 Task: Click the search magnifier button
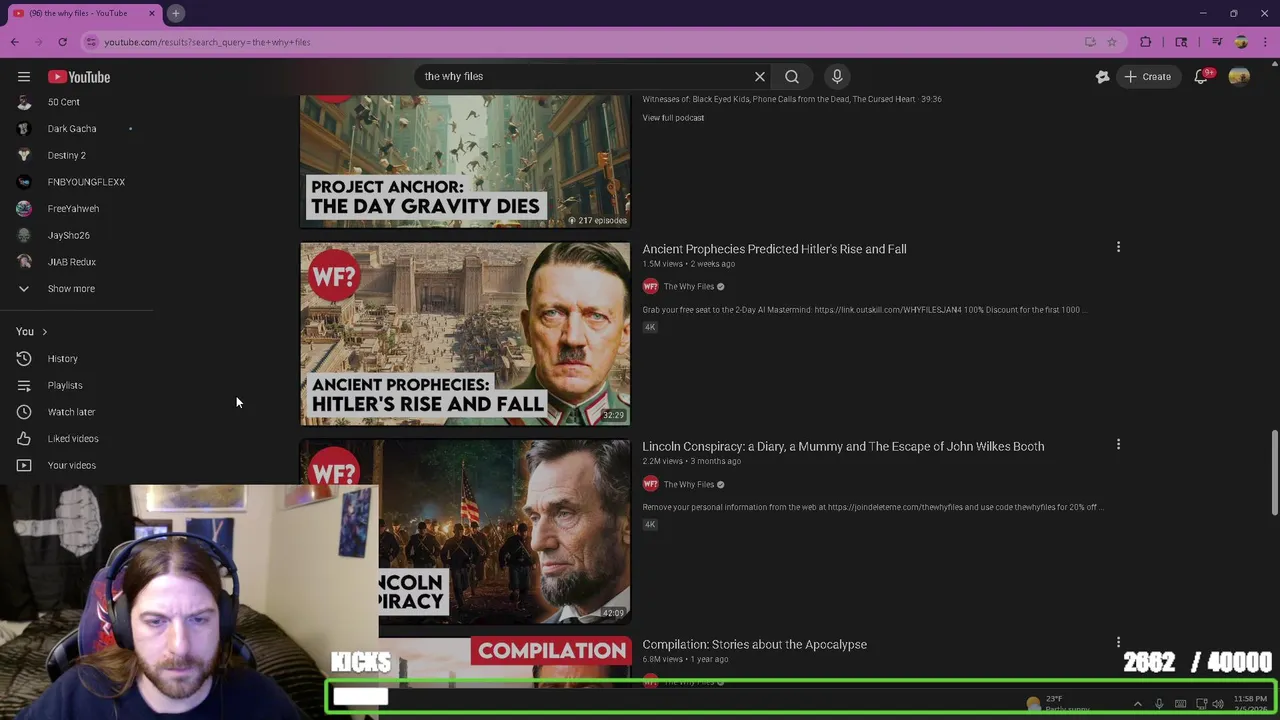(x=791, y=76)
